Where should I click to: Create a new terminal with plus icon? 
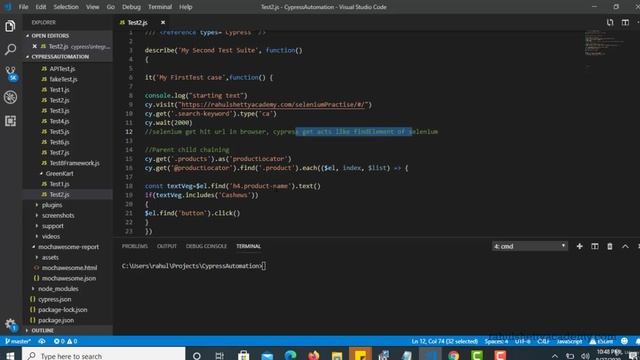(x=579, y=246)
